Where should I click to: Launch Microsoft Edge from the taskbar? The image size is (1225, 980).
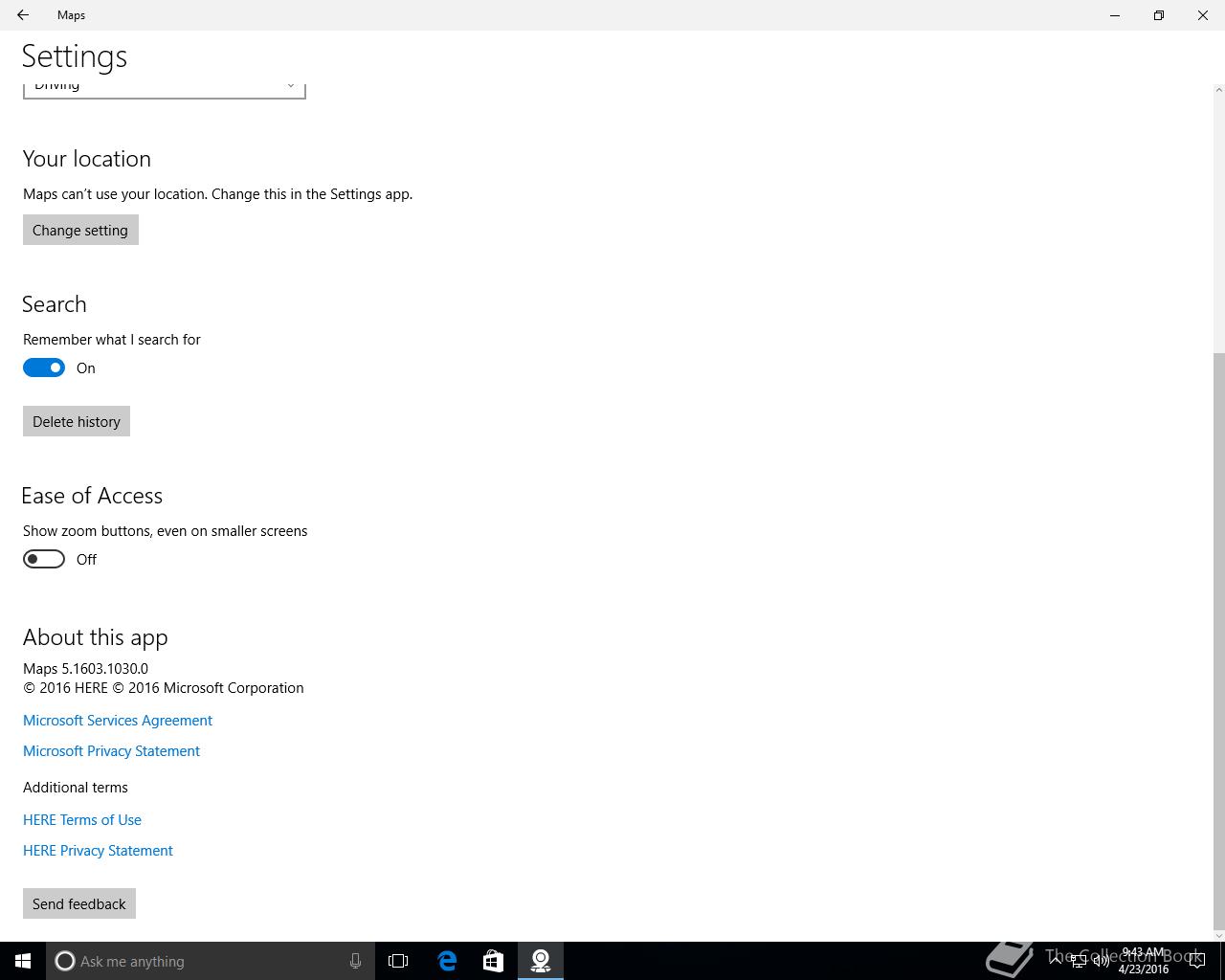(x=447, y=961)
